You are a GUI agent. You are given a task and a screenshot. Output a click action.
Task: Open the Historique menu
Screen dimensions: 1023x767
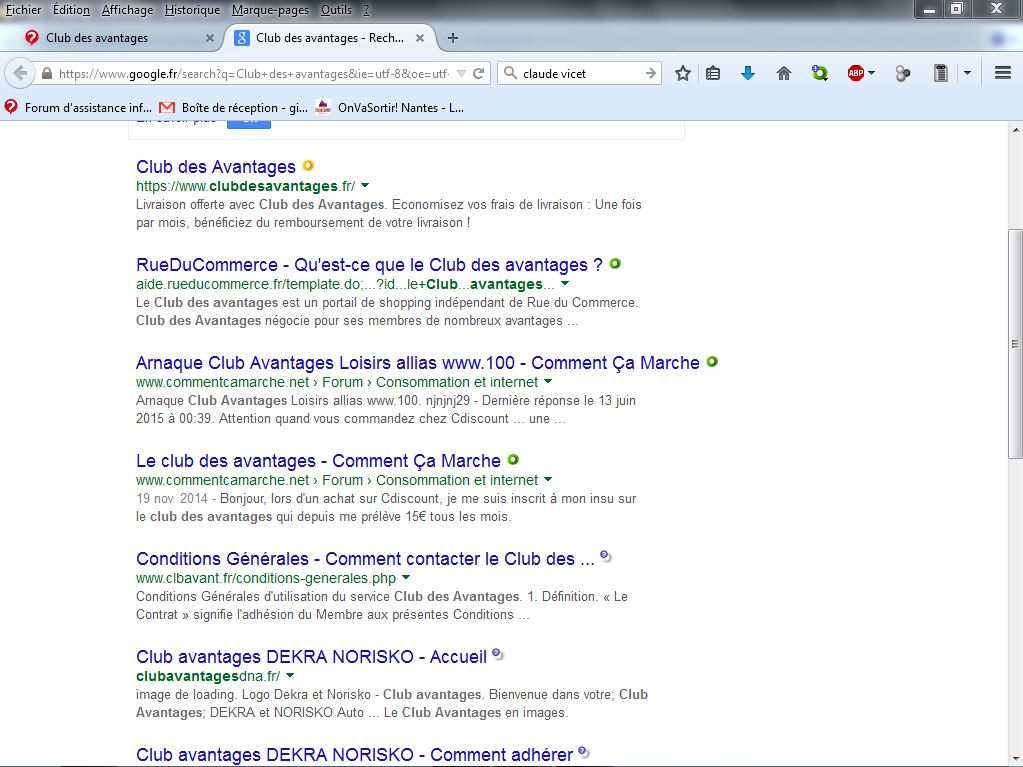(x=192, y=10)
